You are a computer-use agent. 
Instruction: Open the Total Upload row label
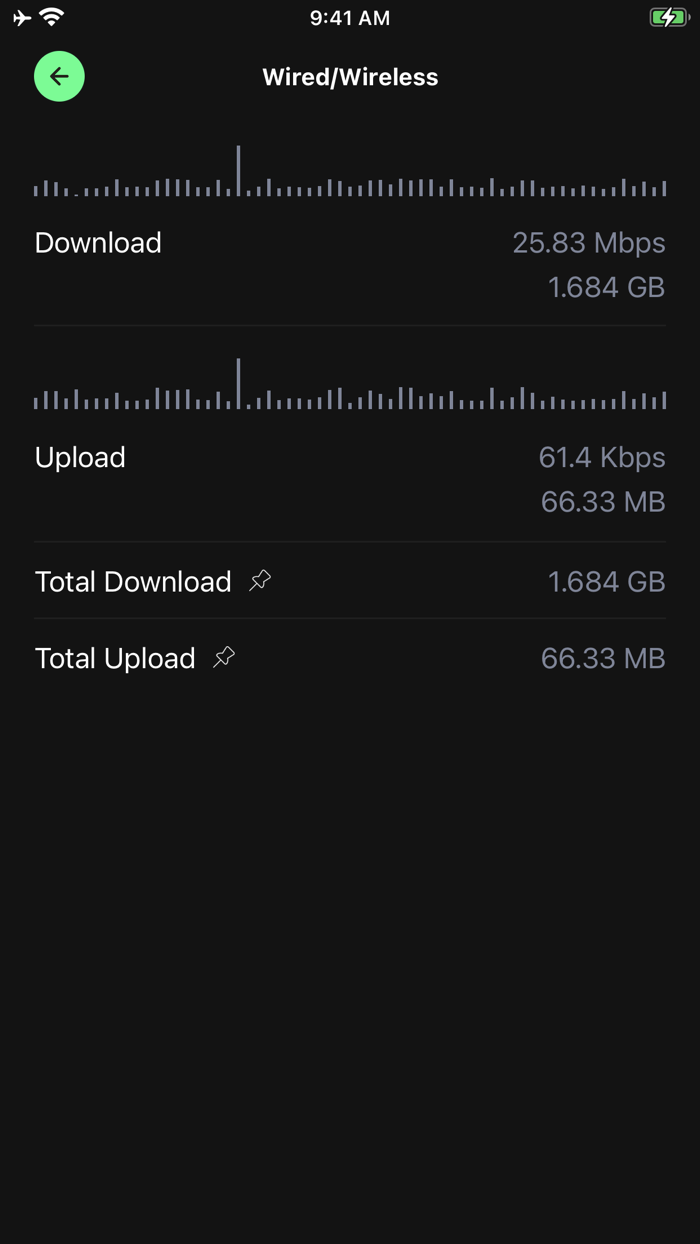point(115,658)
